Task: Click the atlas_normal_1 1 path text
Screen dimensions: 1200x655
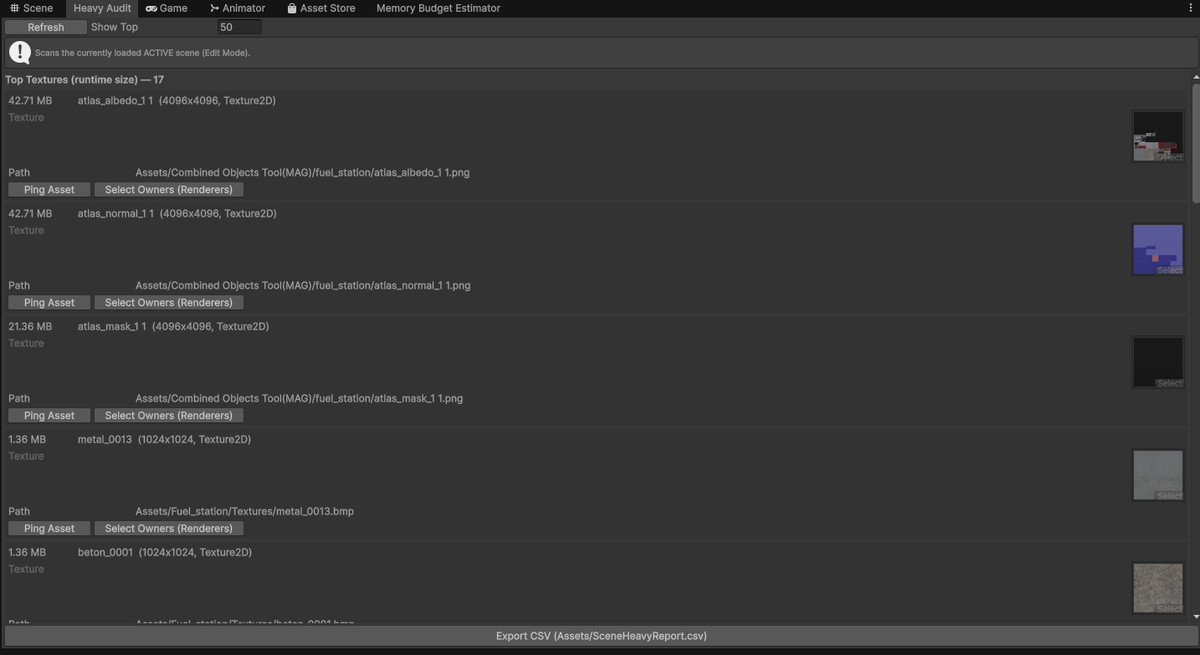Action: [303, 285]
